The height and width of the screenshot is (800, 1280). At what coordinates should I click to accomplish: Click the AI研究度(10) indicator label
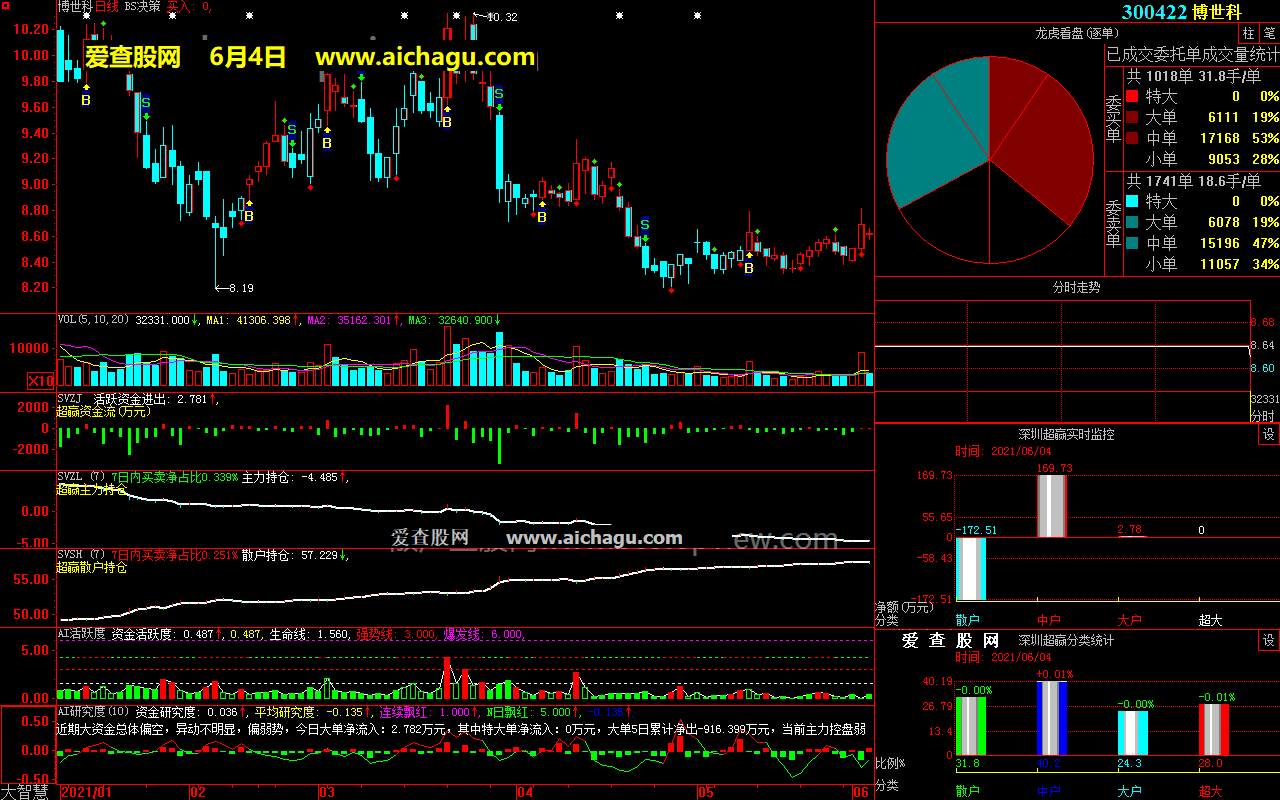93,712
